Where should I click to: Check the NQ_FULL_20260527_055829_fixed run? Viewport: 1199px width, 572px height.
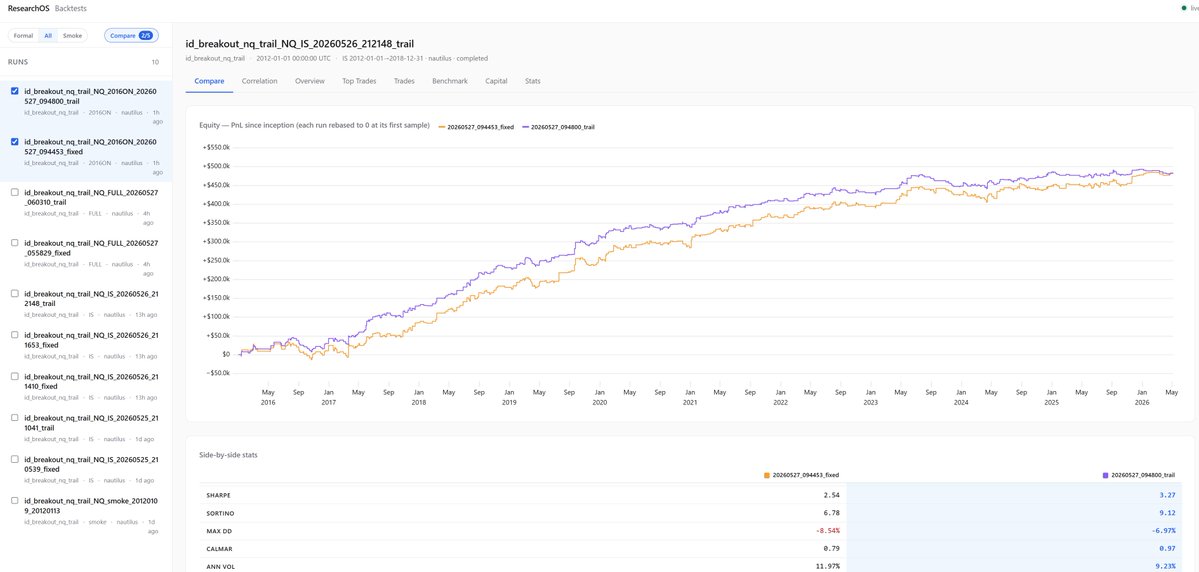click(15, 243)
